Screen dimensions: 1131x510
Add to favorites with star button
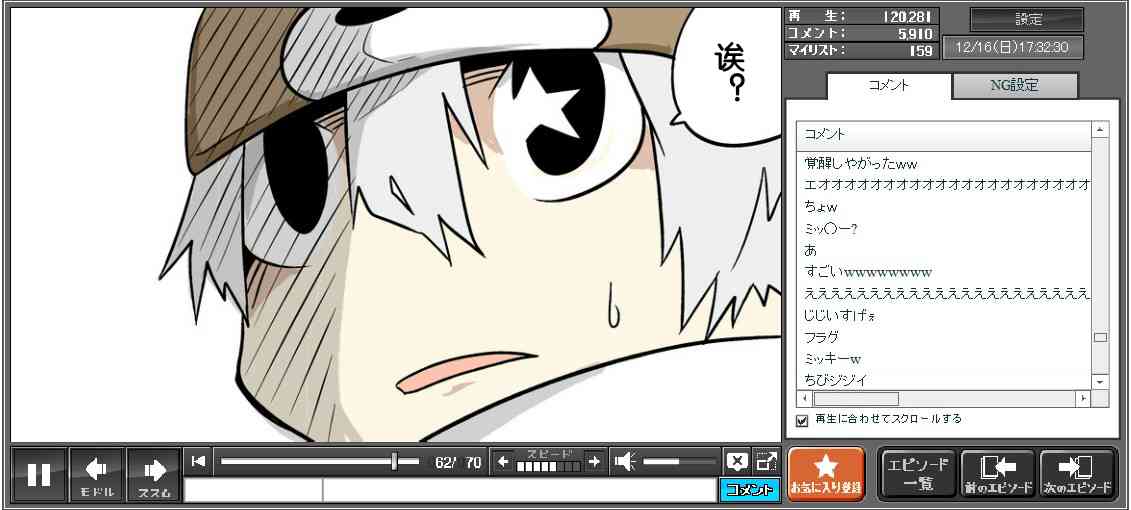pos(826,474)
